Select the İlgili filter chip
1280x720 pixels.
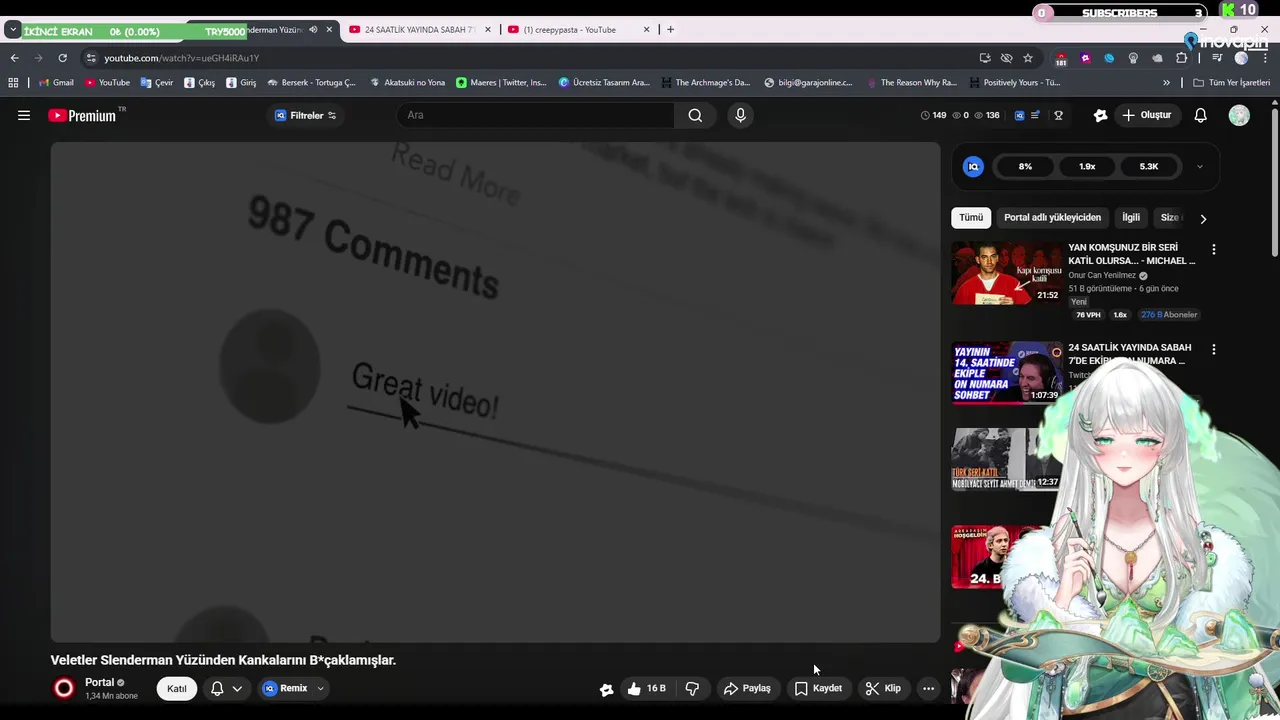tap(1131, 217)
